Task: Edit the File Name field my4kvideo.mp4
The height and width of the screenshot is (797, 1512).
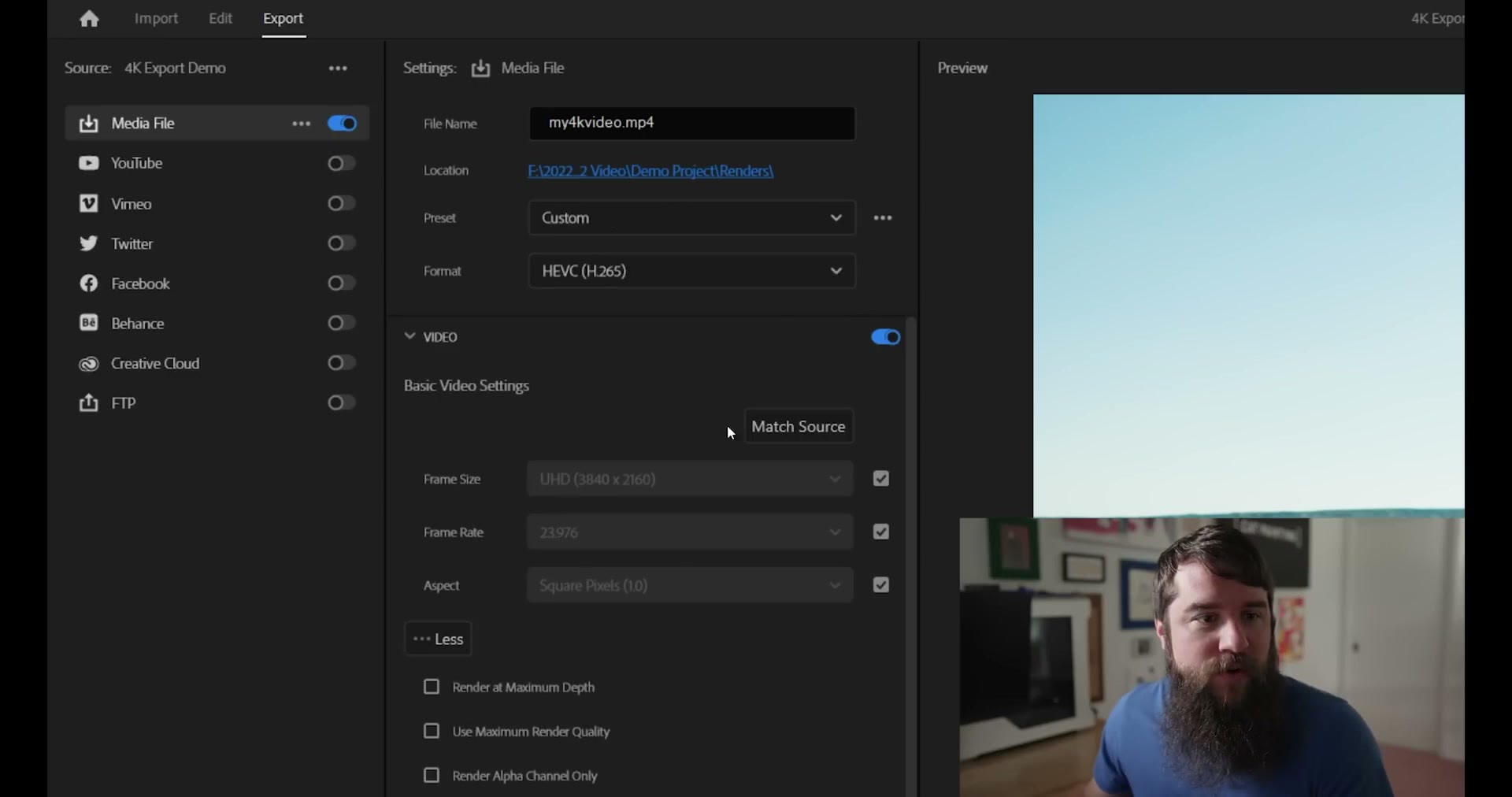Action: coord(692,123)
